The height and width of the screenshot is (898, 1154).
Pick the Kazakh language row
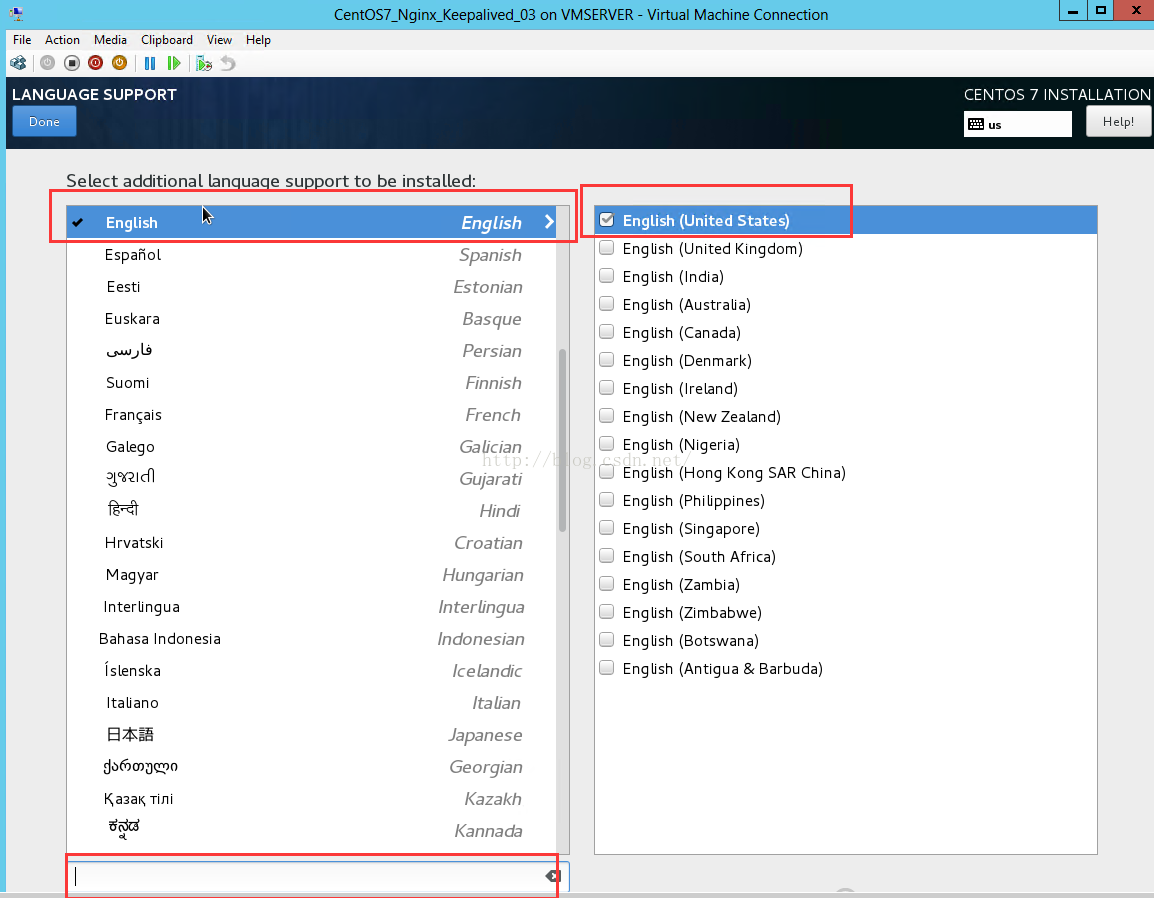(x=312, y=799)
